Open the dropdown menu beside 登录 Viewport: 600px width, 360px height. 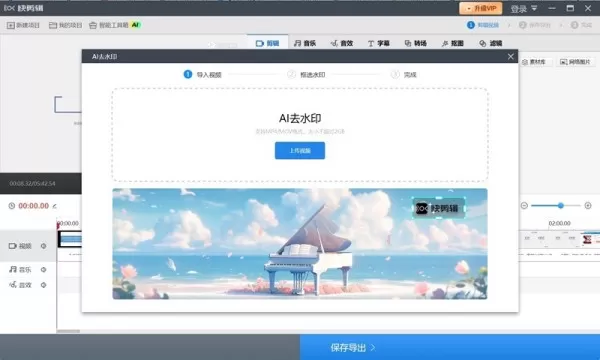click(x=534, y=8)
